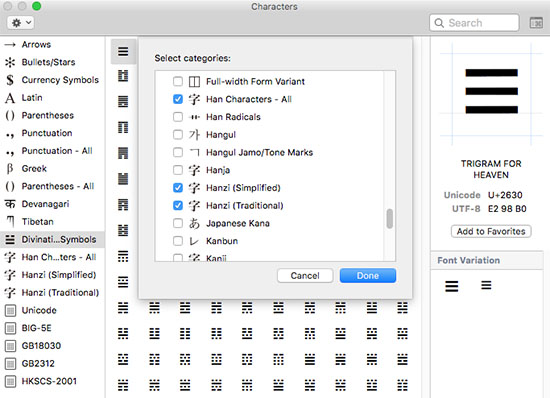This screenshot has height=398, width=550.
Task: Click the Search field
Action: point(474,23)
